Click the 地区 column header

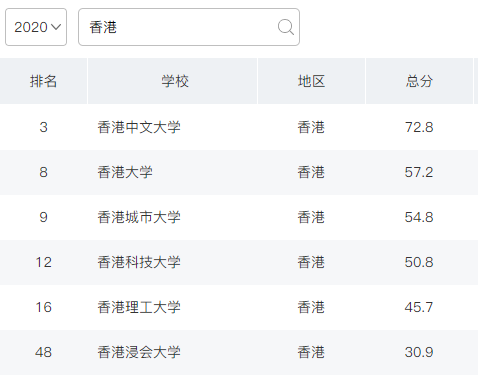311,81
